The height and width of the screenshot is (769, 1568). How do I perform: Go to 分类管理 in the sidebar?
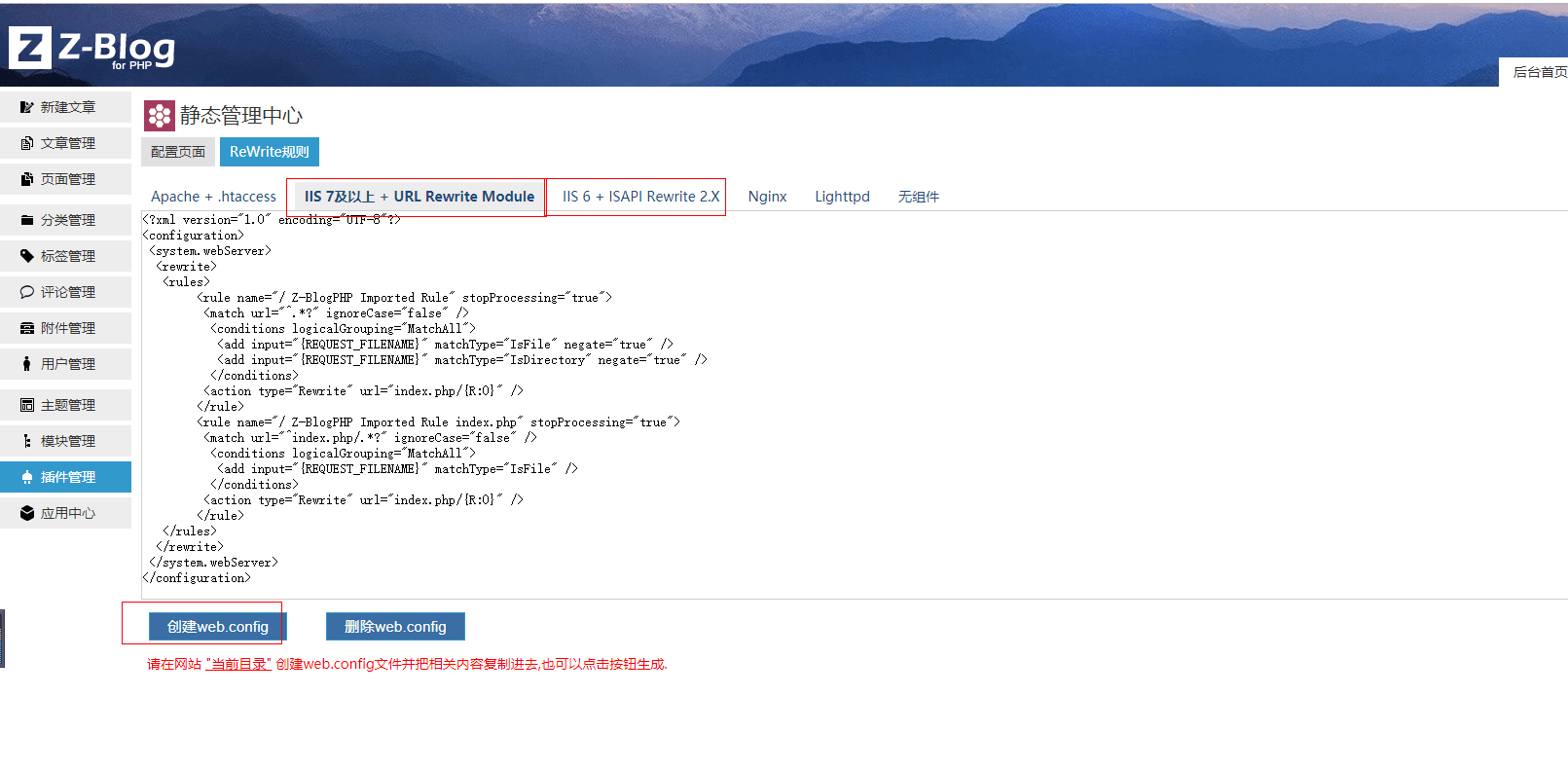click(x=65, y=220)
